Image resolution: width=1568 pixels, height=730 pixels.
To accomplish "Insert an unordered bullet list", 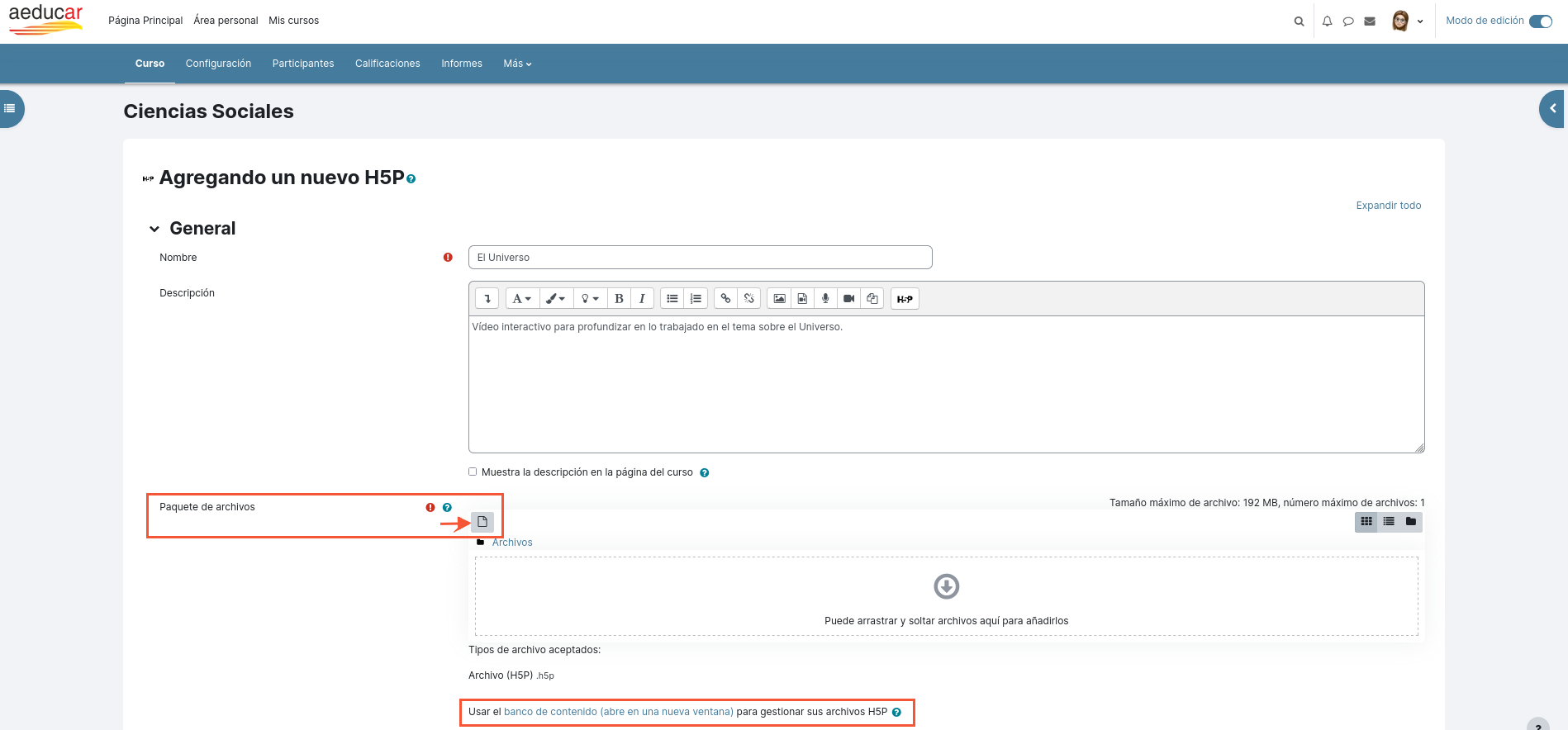I will [672, 299].
